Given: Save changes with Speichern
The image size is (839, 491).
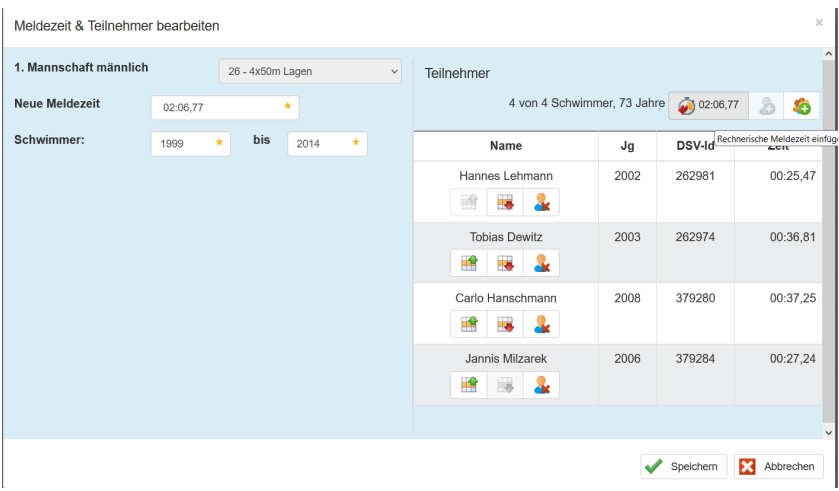Looking at the screenshot, I should 682,466.
